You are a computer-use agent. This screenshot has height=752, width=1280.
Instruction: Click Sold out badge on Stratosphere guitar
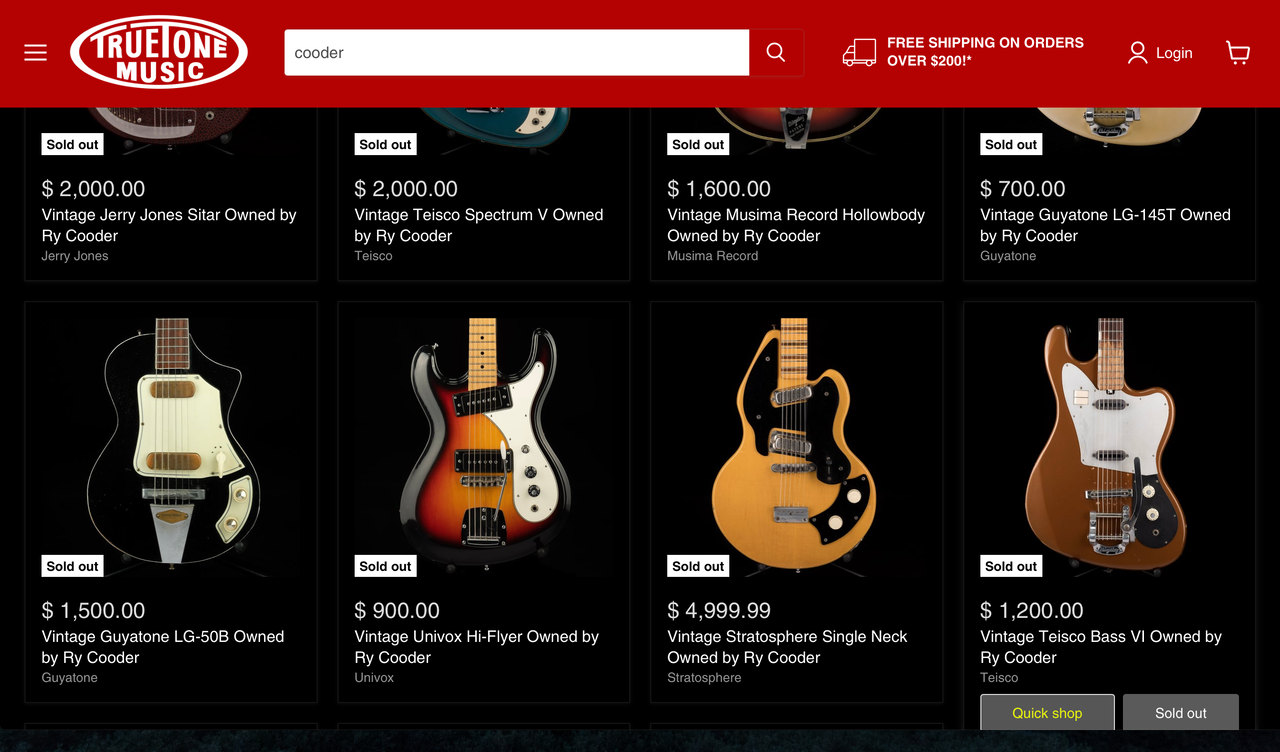tap(698, 566)
